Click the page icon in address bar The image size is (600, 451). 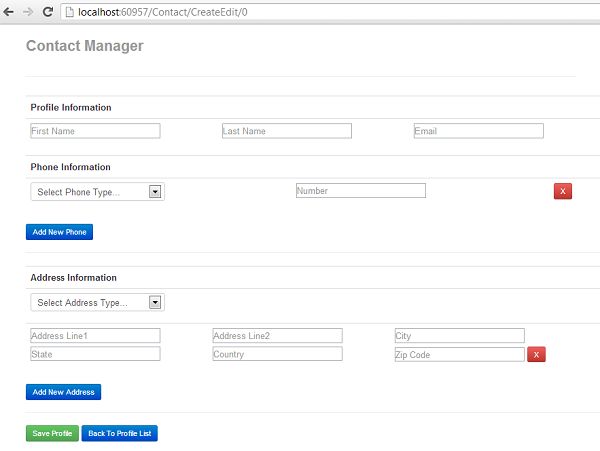[x=70, y=12]
